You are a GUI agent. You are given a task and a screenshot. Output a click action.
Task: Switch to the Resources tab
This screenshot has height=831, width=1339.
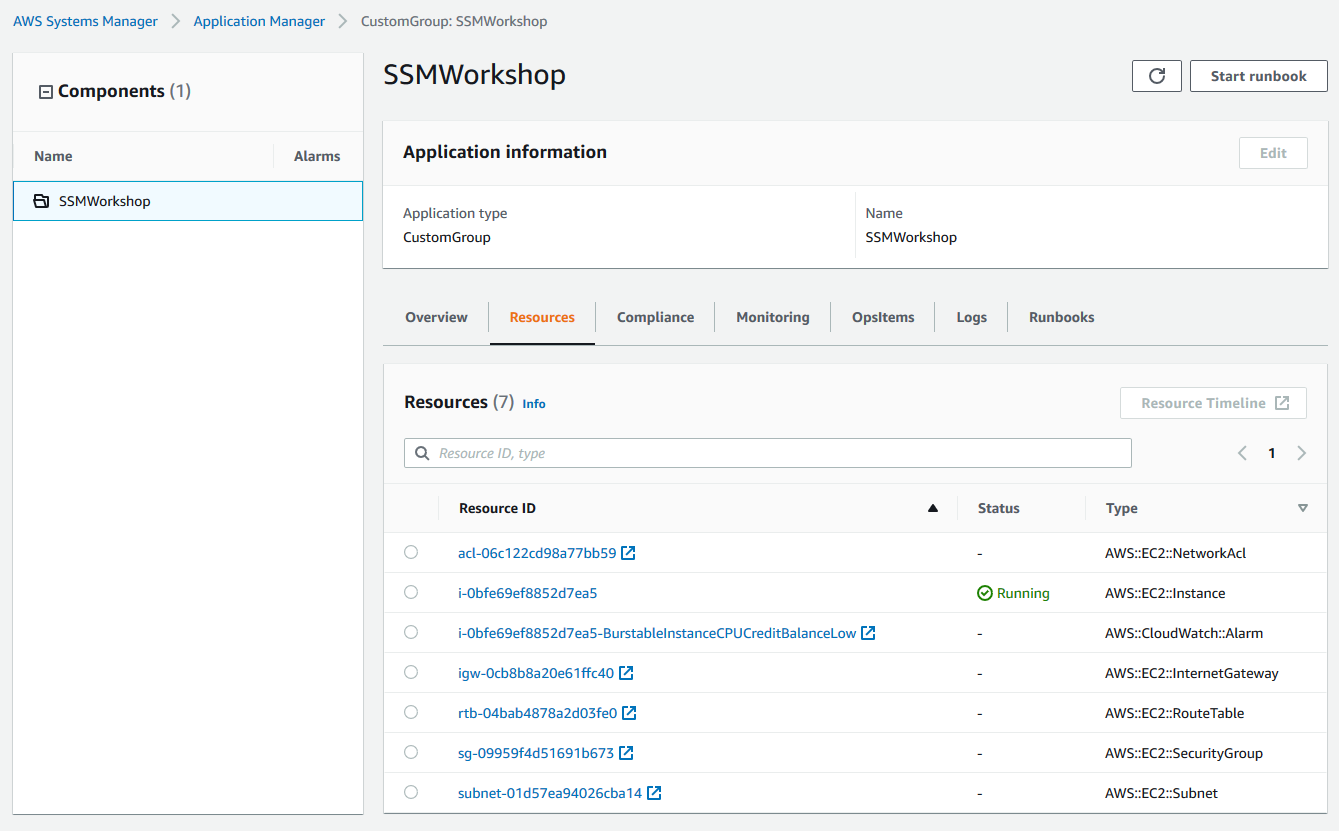point(542,317)
